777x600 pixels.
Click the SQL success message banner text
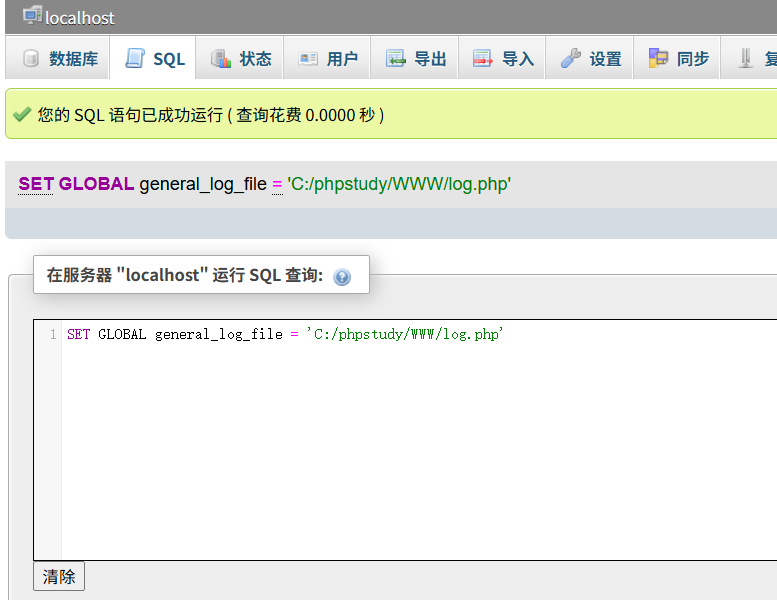(x=210, y=115)
